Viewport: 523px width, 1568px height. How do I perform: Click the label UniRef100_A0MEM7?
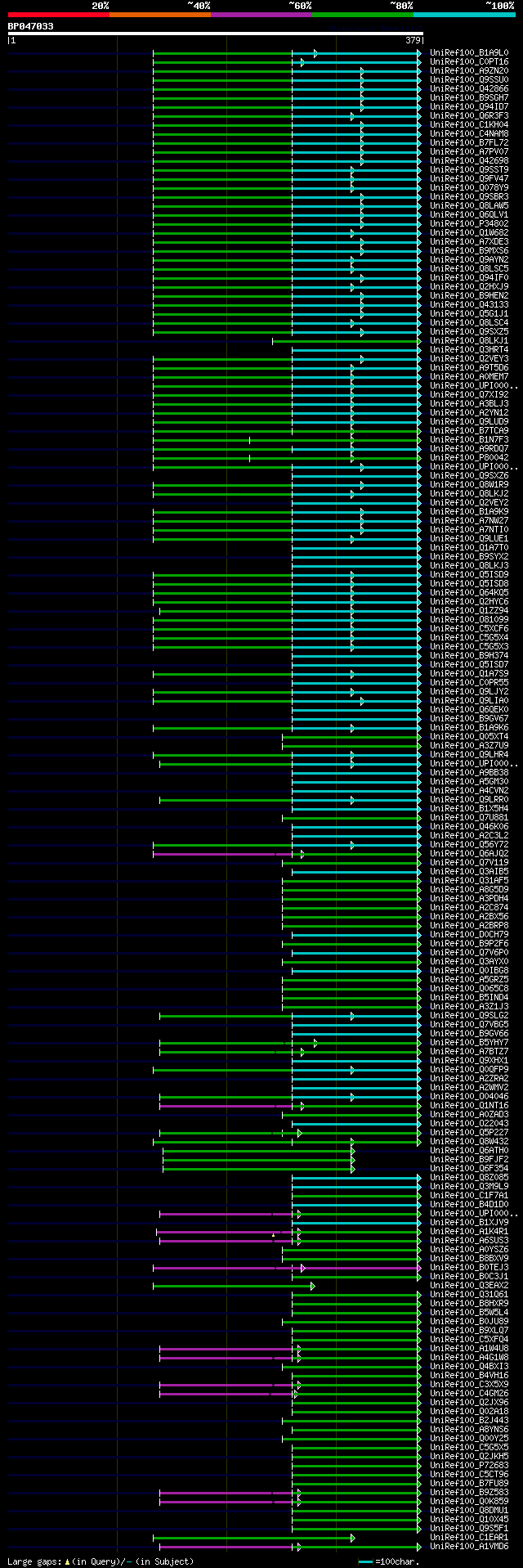(469, 376)
